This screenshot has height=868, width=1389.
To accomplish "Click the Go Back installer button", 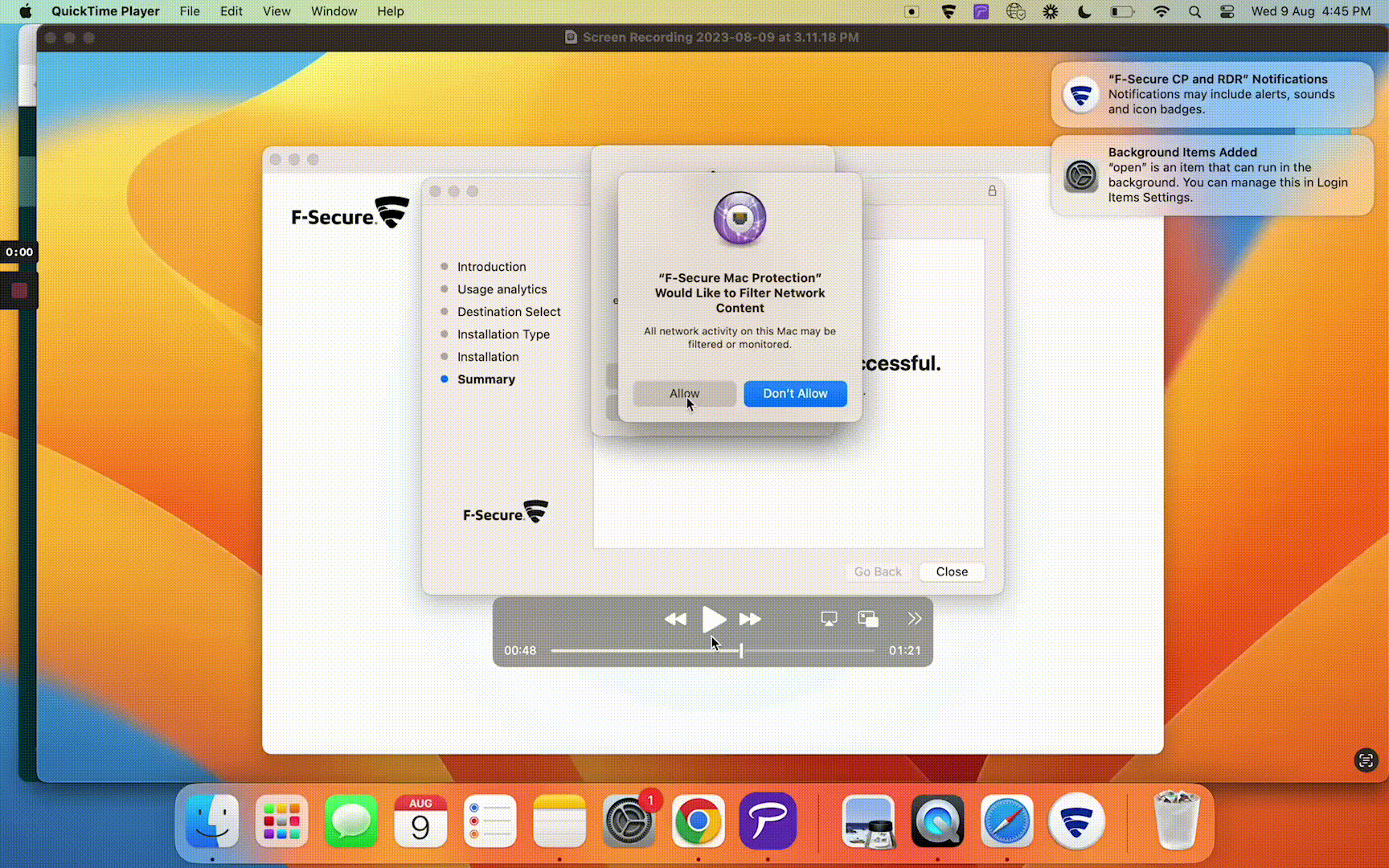I will 878,571.
